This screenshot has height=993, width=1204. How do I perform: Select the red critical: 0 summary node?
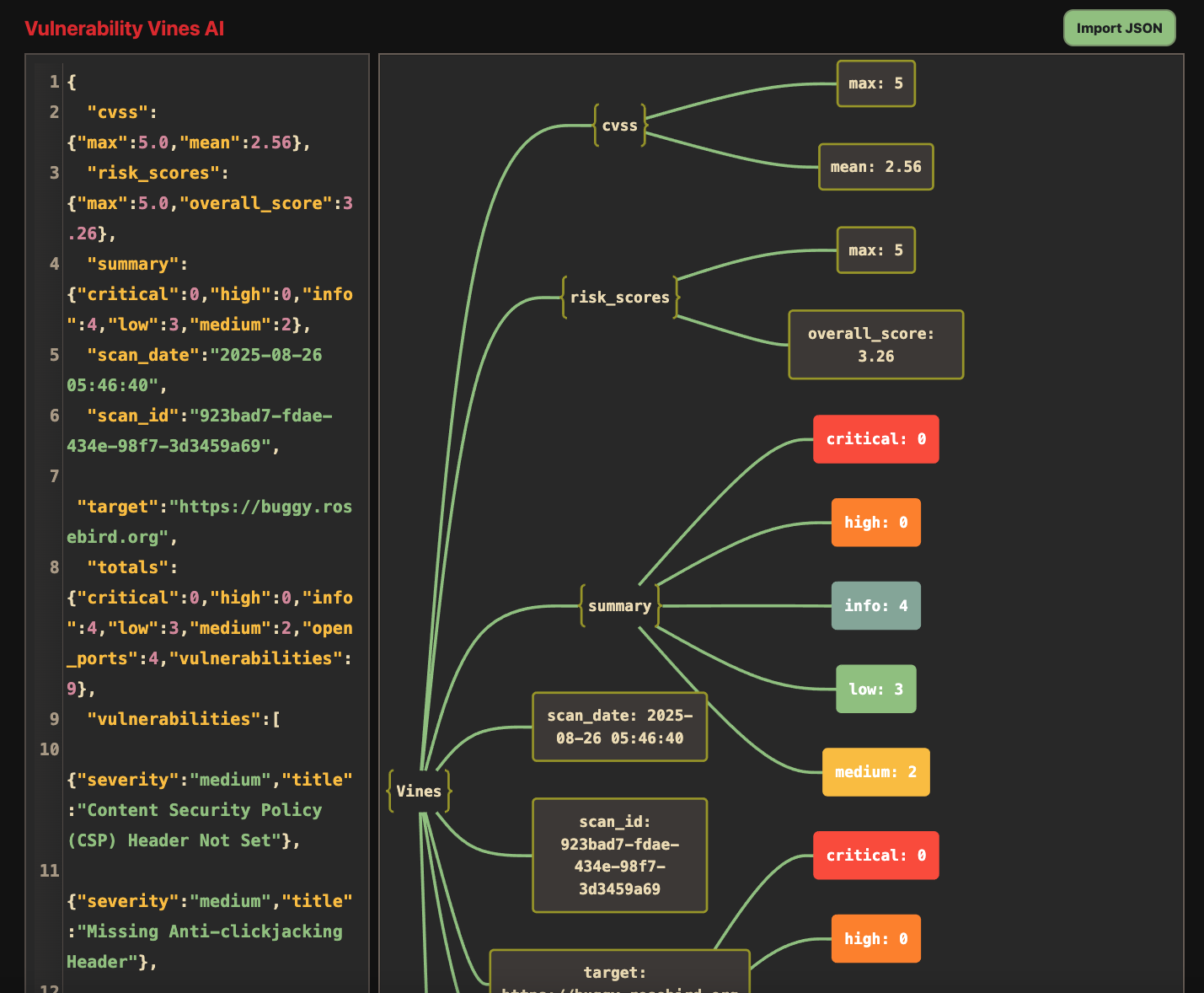[x=875, y=439]
